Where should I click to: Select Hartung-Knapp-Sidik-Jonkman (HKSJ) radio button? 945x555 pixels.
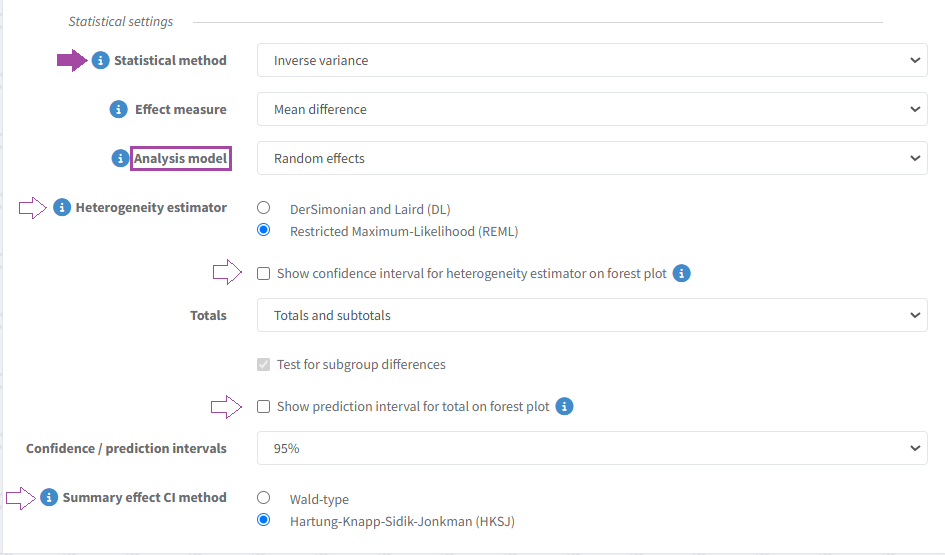coord(264,520)
